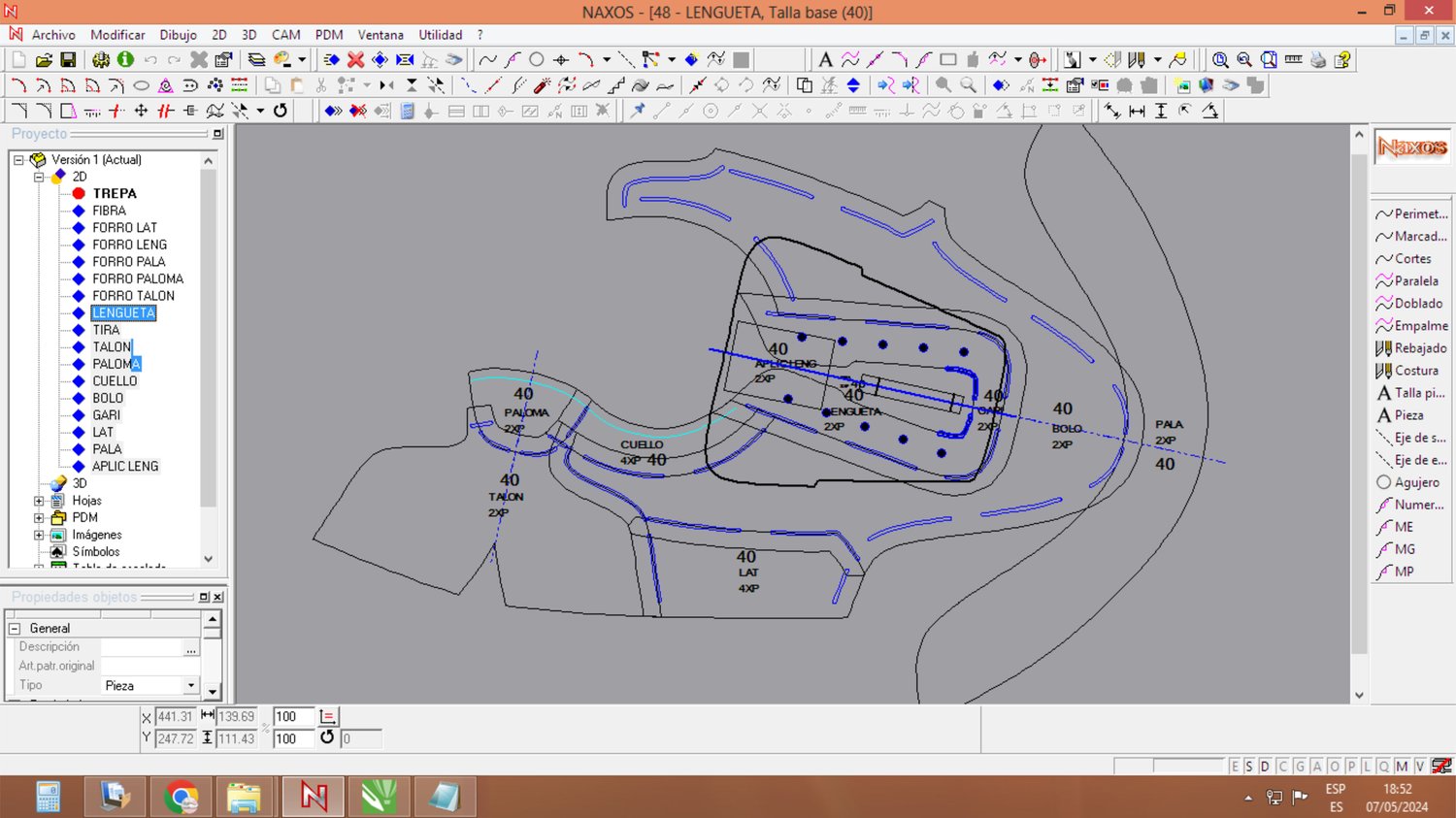Collapse the Versión 1 (Actual) tree node

pyautogui.click(x=18, y=160)
